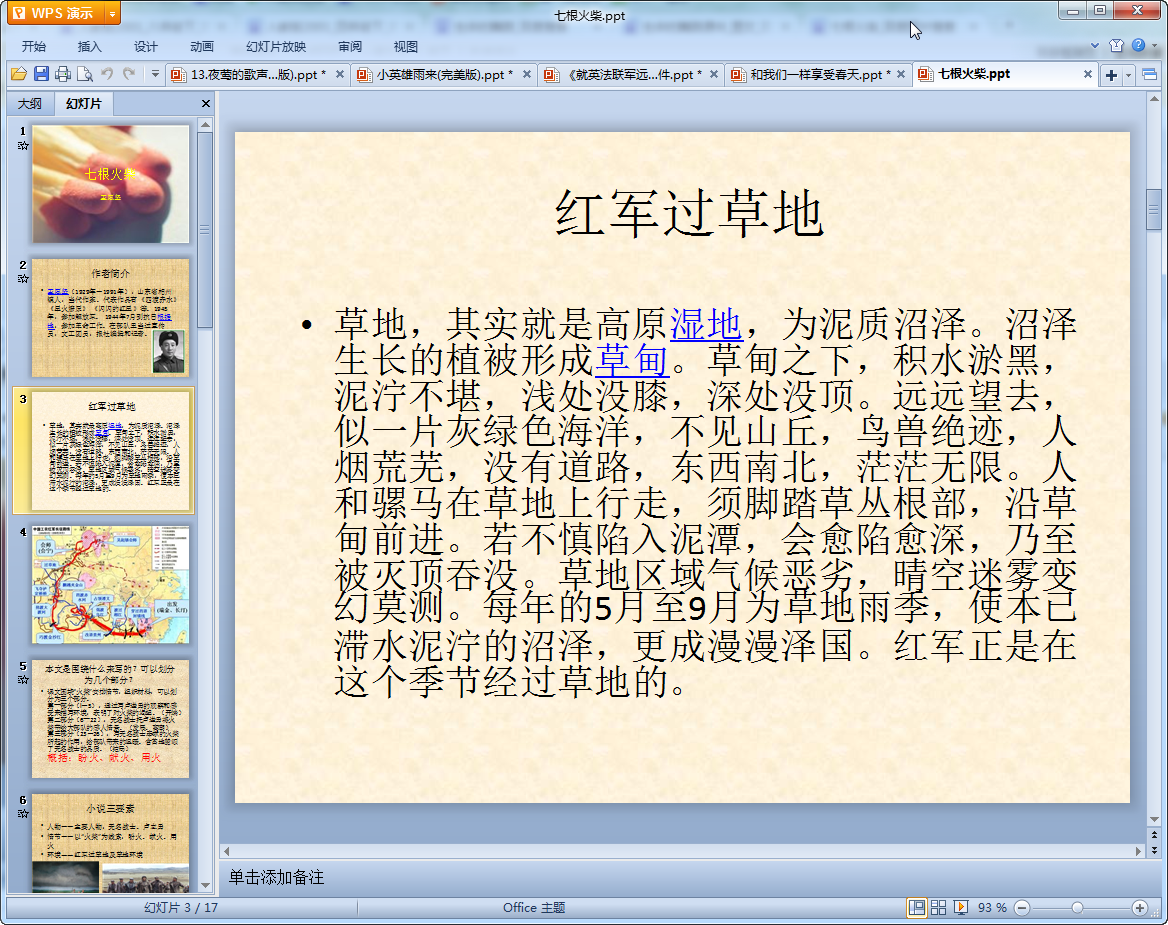1168x925 pixels.
Task: Switch to the 大纲 panel tab
Action: click(31, 104)
